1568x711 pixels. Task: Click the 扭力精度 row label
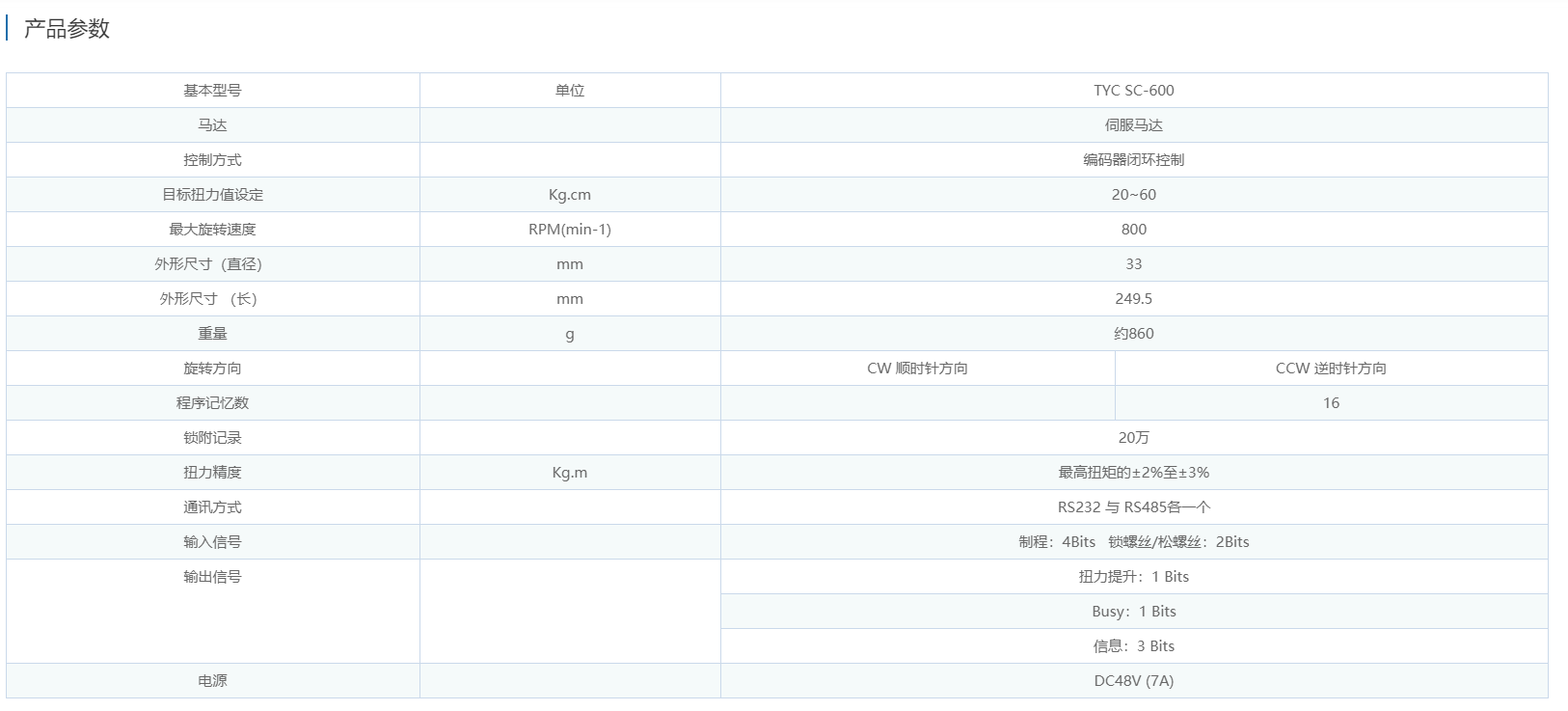pyautogui.click(x=212, y=473)
